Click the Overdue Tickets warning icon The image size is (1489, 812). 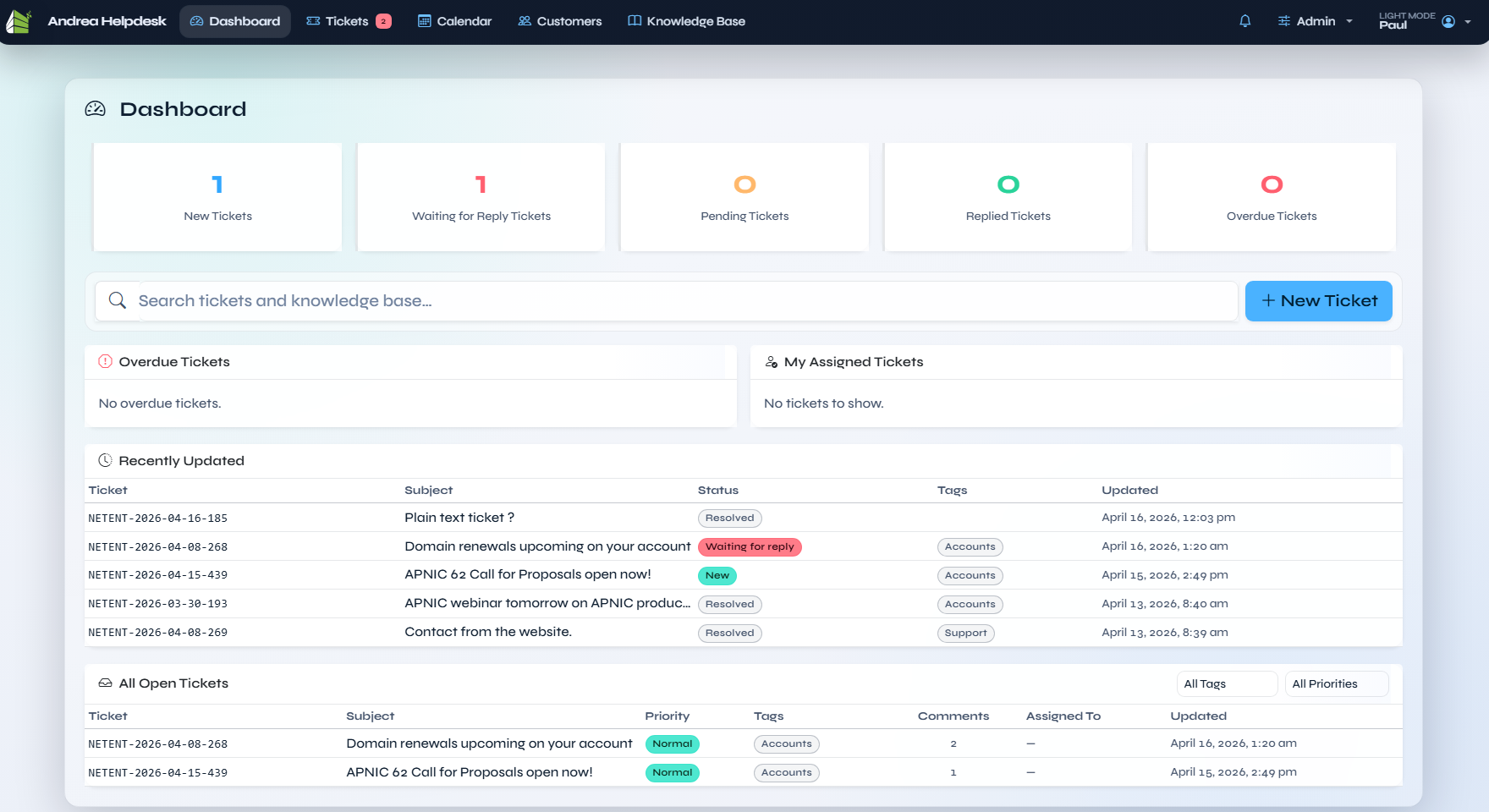click(x=105, y=362)
